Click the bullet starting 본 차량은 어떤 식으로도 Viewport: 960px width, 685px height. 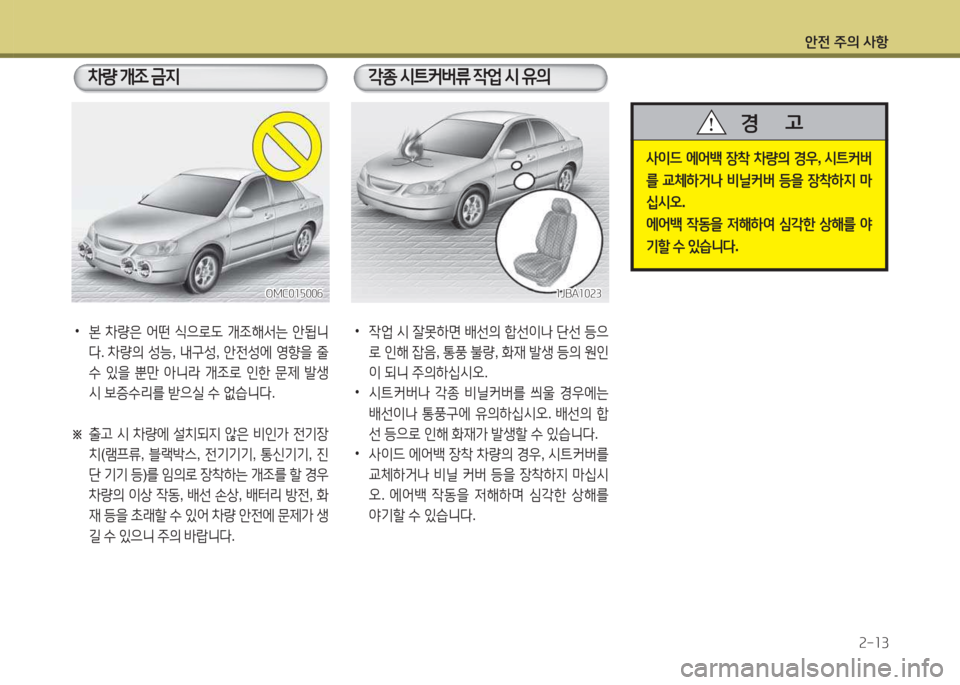pyautogui.click(x=201, y=362)
